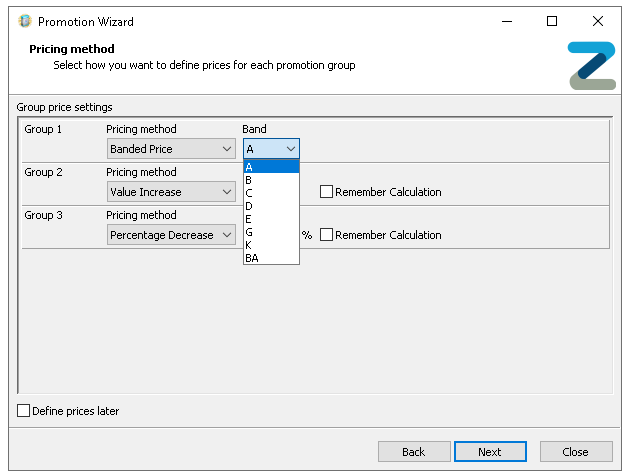The height and width of the screenshot is (472, 626).
Task: Open Group 2 Value Increase dropdown
Action: pyautogui.click(x=171, y=192)
